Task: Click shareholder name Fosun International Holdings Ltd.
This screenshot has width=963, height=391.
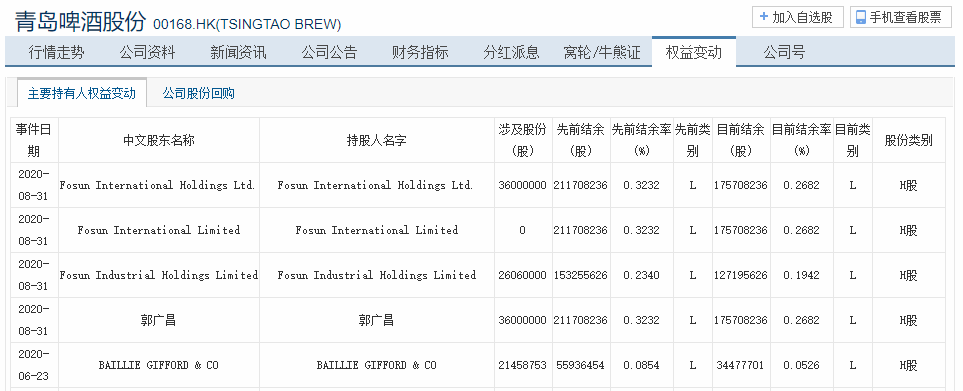Action: (x=157, y=185)
